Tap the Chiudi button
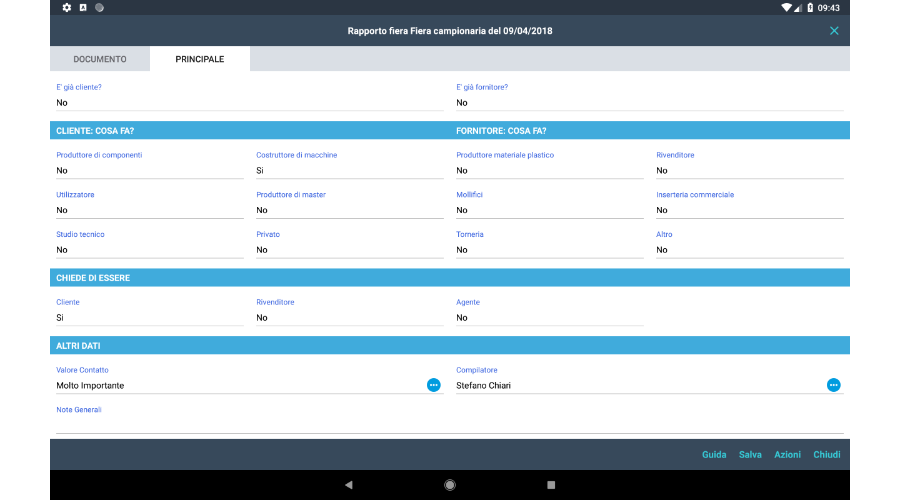 (x=827, y=455)
